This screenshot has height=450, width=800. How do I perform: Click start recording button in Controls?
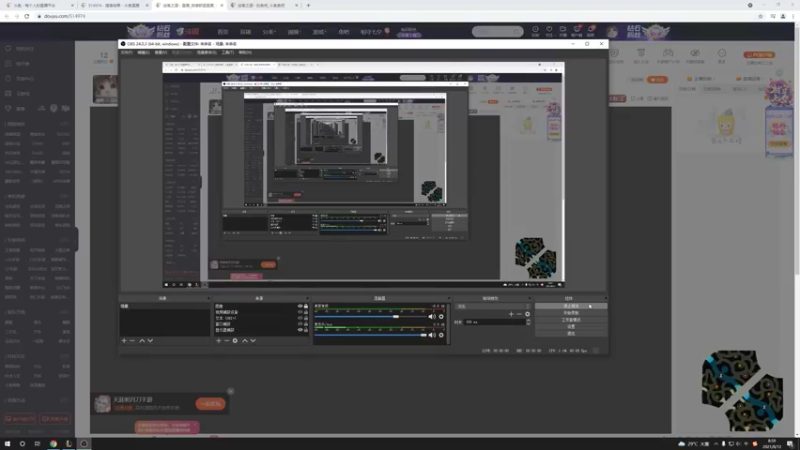click(571, 313)
